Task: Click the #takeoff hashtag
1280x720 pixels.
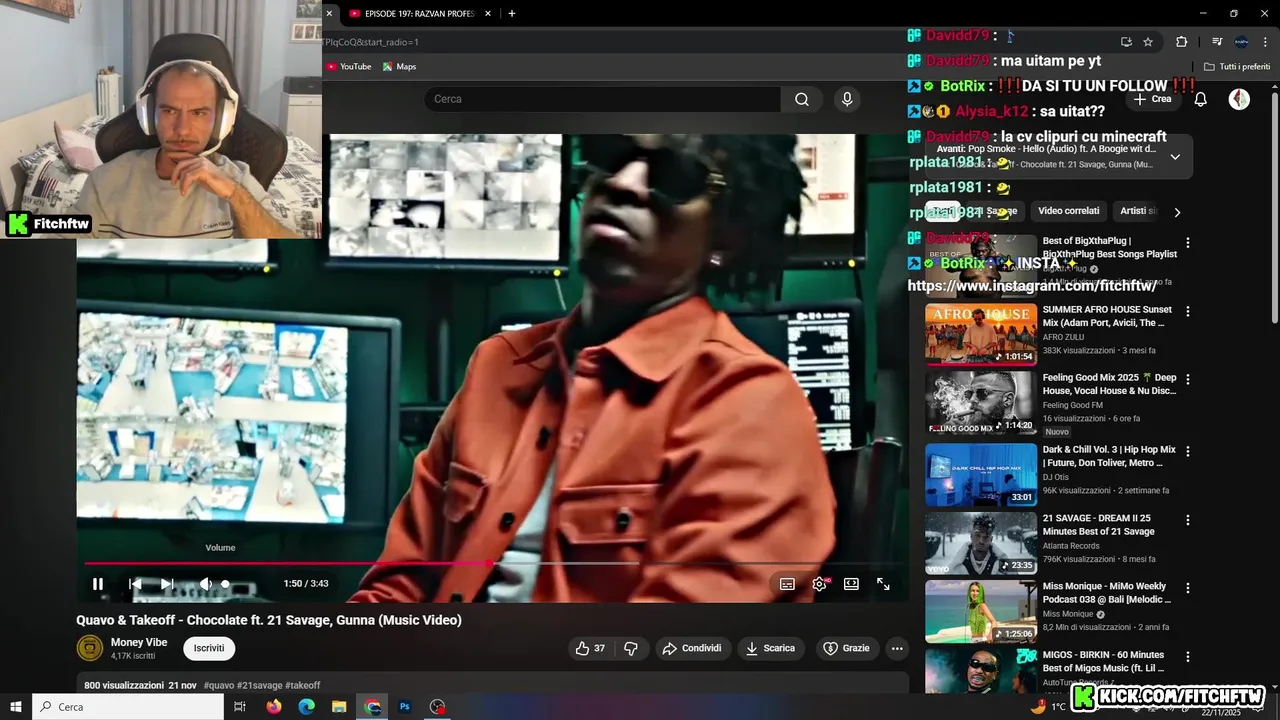Action: pyautogui.click(x=303, y=685)
